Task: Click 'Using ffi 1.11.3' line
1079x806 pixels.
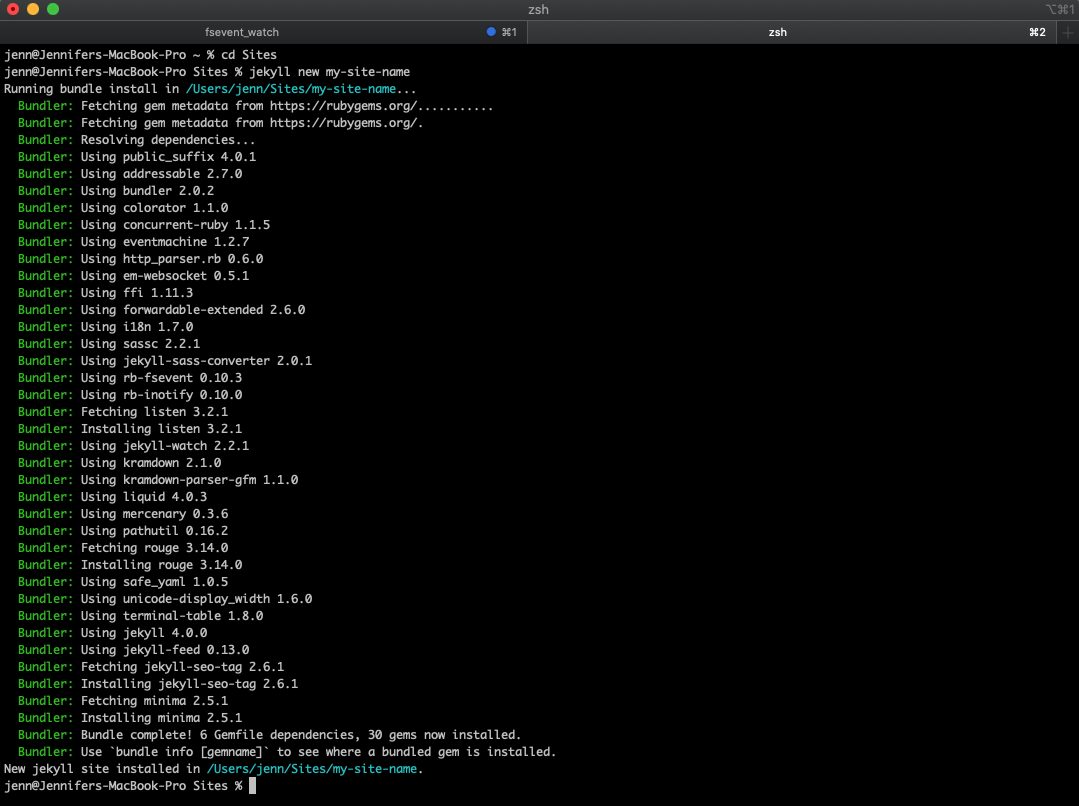Action: click(137, 293)
